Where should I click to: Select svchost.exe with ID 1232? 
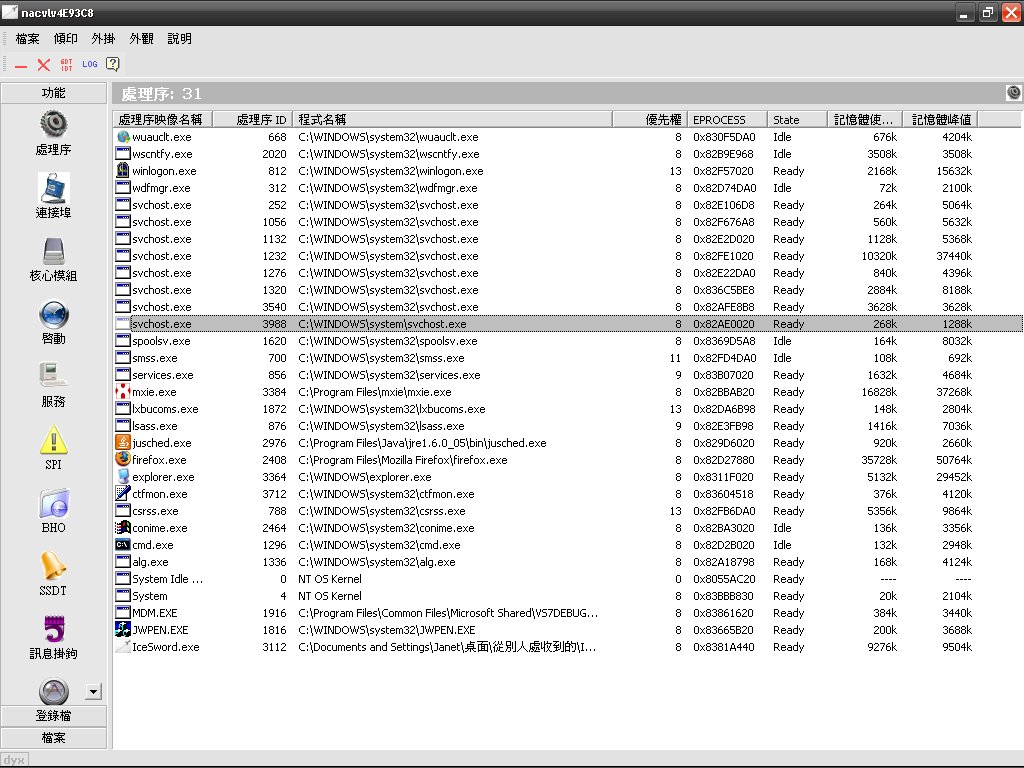(567, 256)
